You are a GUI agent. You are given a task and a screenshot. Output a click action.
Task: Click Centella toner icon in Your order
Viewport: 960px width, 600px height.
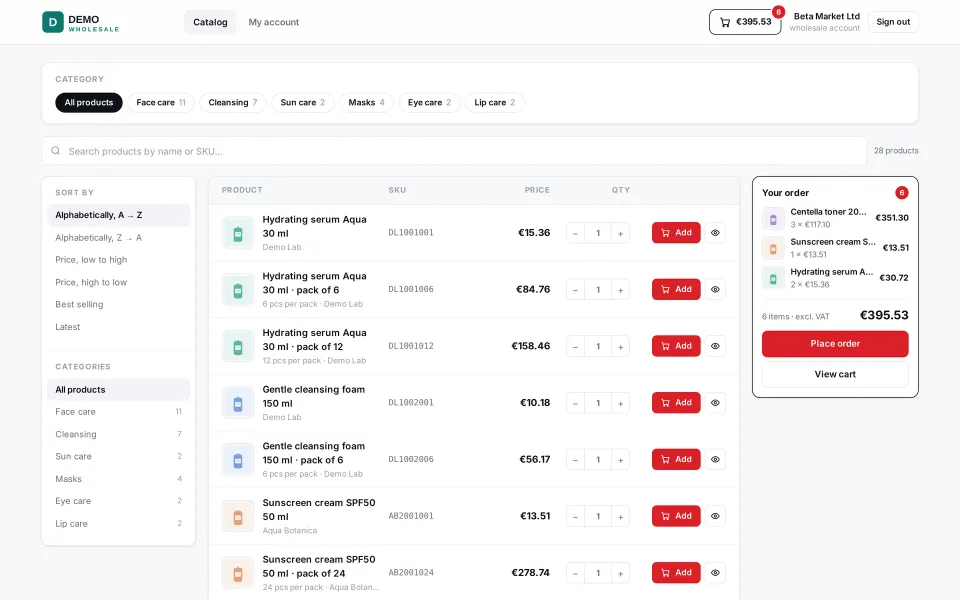click(773, 218)
